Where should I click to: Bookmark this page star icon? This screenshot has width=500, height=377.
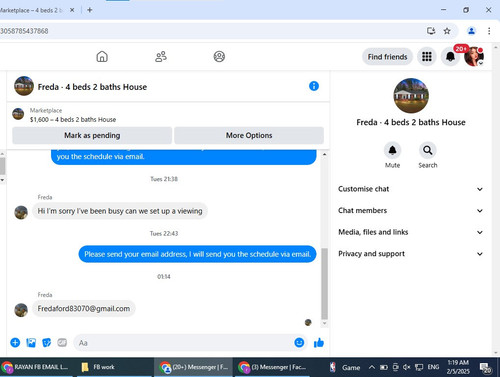pyautogui.click(x=447, y=31)
